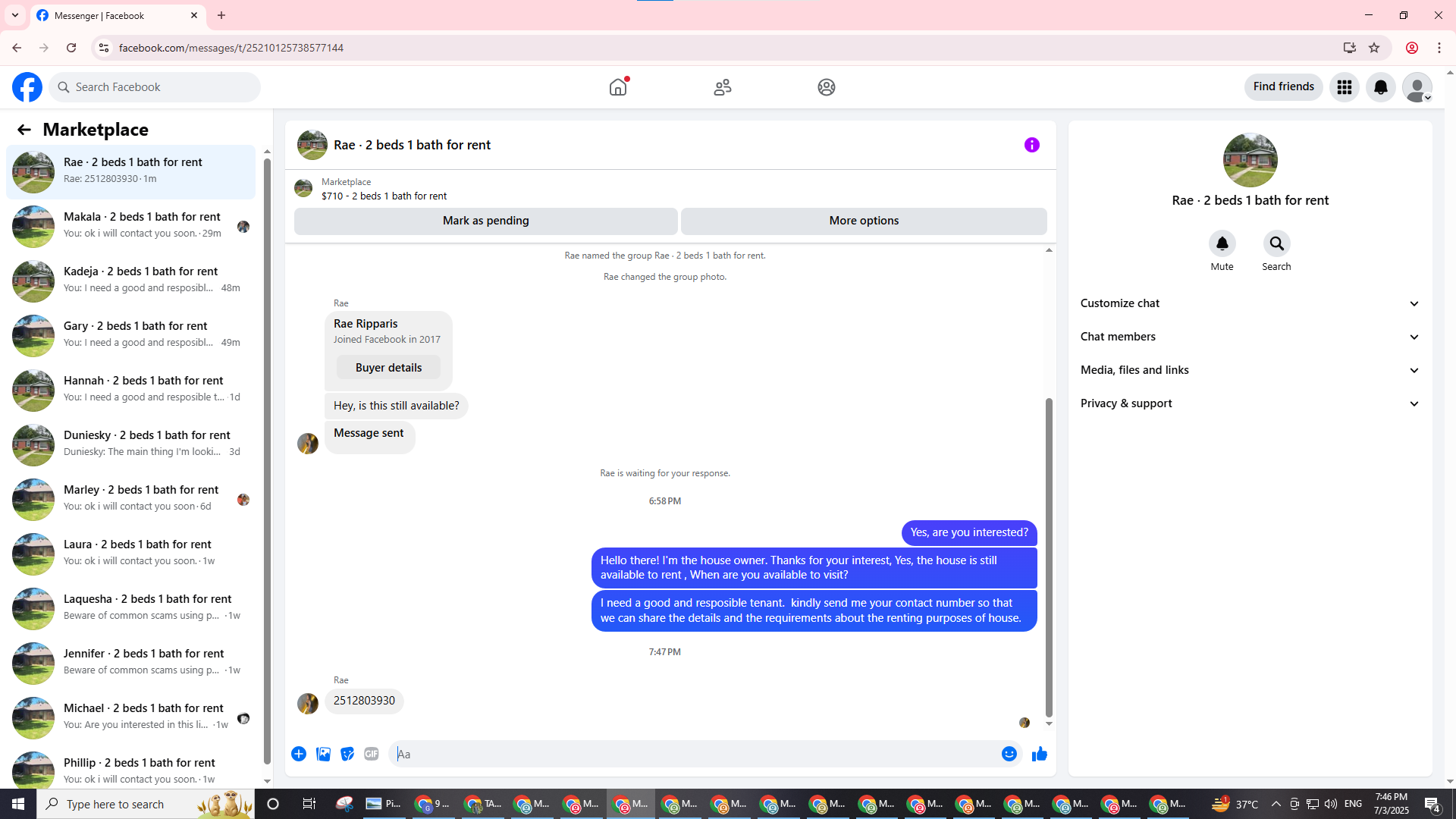The height and width of the screenshot is (819, 1456).
Task: Open more actions plus icon
Action: coord(299,754)
